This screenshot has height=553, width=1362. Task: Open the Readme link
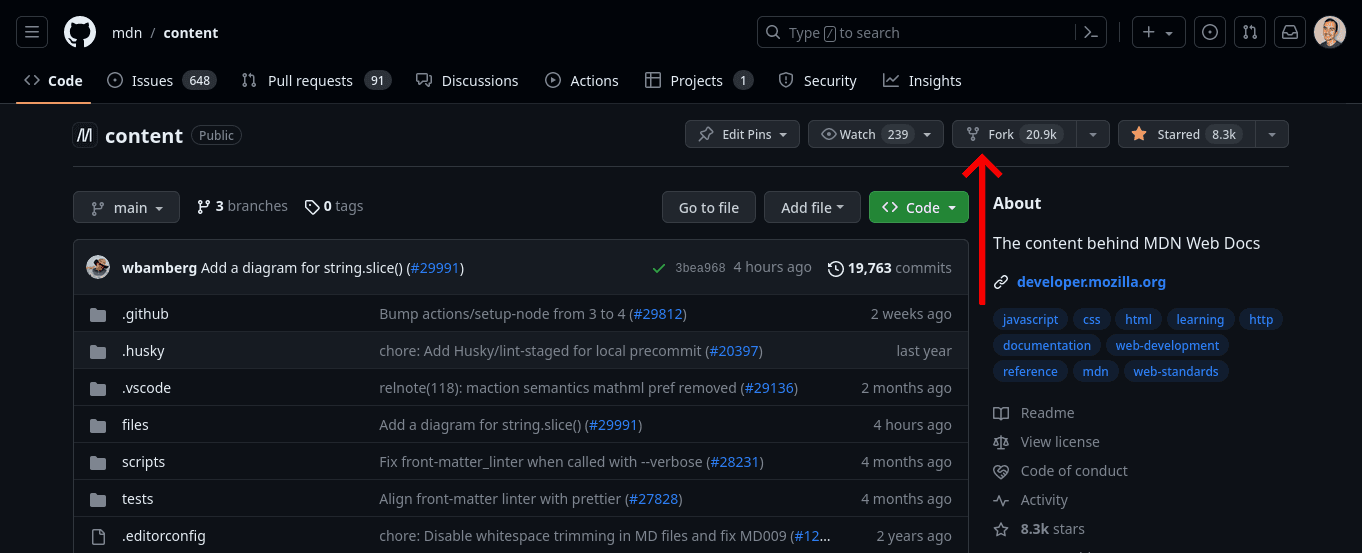click(1034, 413)
